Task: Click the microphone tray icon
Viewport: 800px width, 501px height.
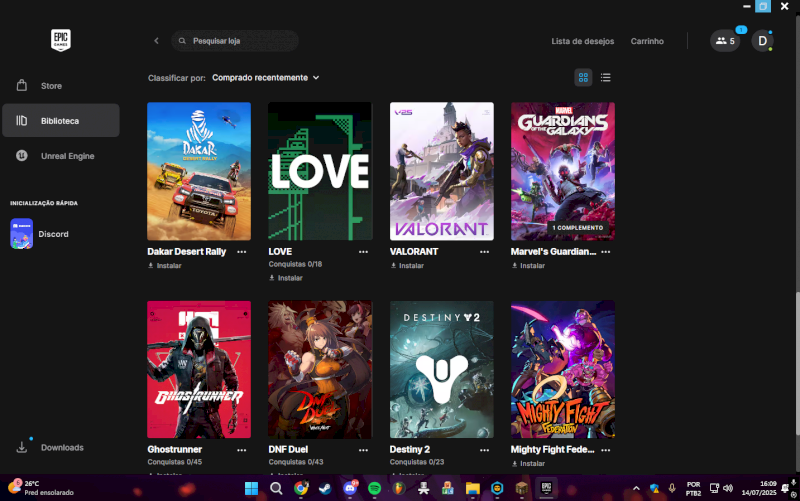Action: [x=672, y=488]
